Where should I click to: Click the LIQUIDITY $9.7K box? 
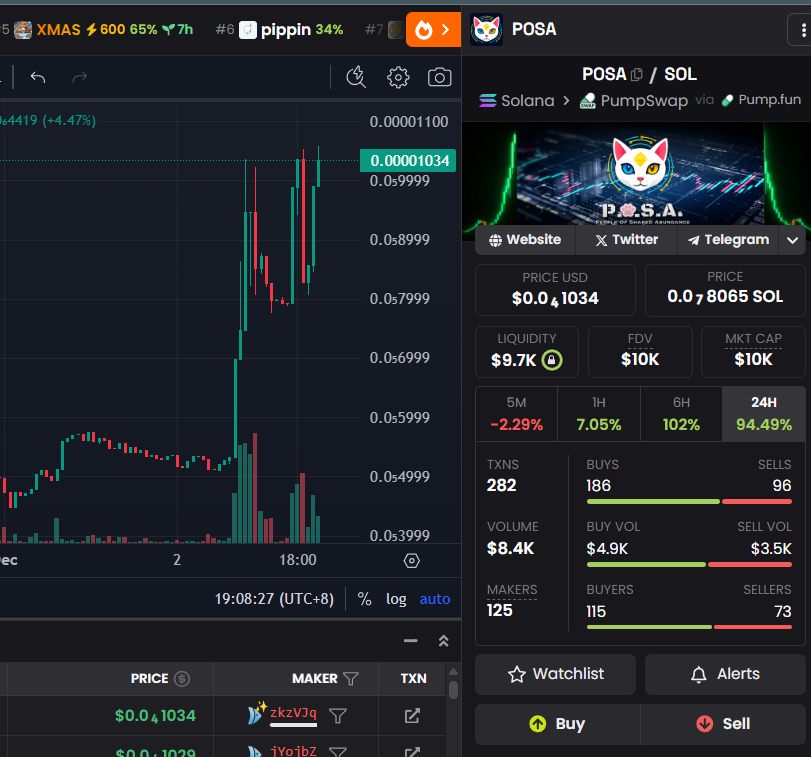click(x=527, y=352)
